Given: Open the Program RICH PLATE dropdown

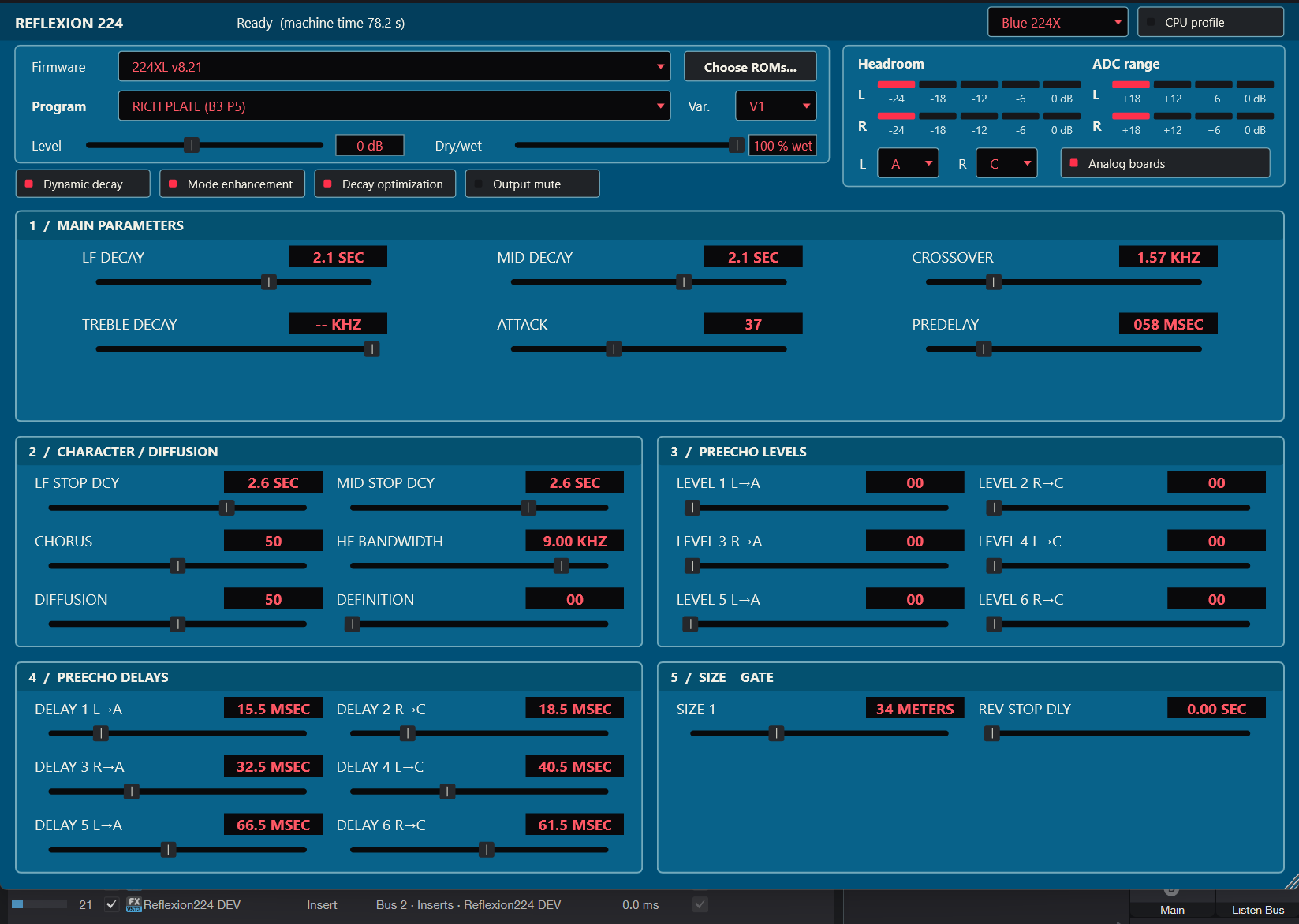Looking at the screenshot, I should pos(394,106).
